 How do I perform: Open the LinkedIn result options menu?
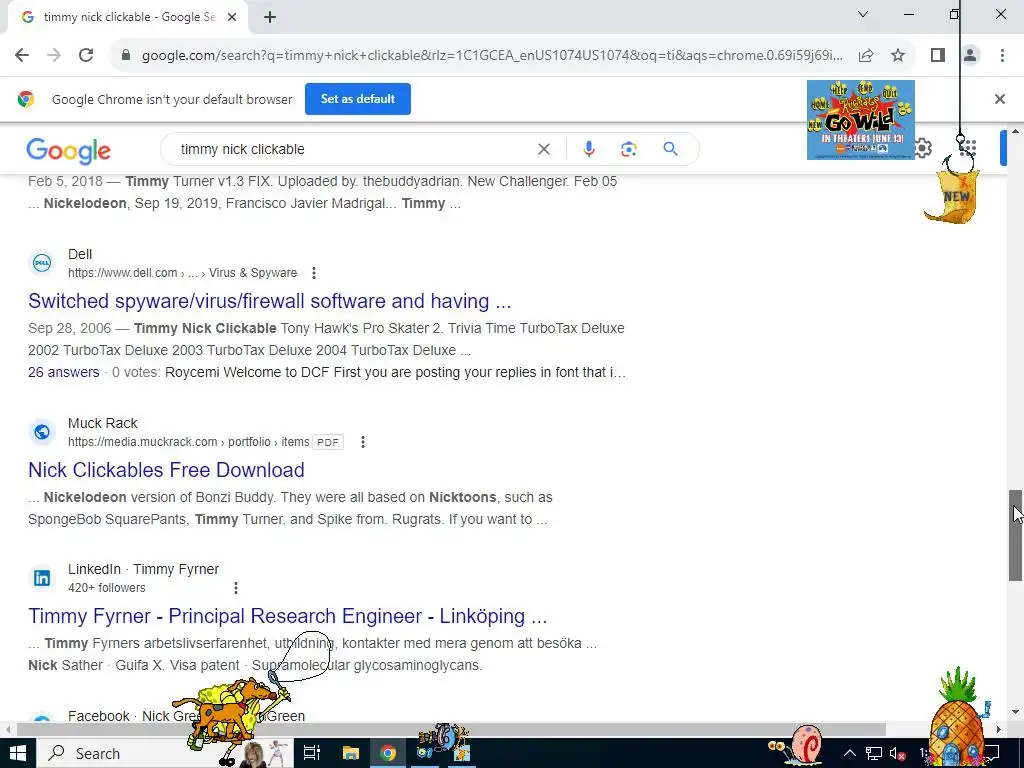(x=236, y=588)
